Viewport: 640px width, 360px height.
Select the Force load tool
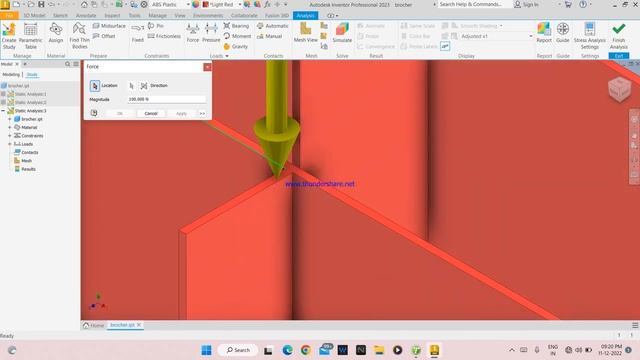(x=193, y=33)
